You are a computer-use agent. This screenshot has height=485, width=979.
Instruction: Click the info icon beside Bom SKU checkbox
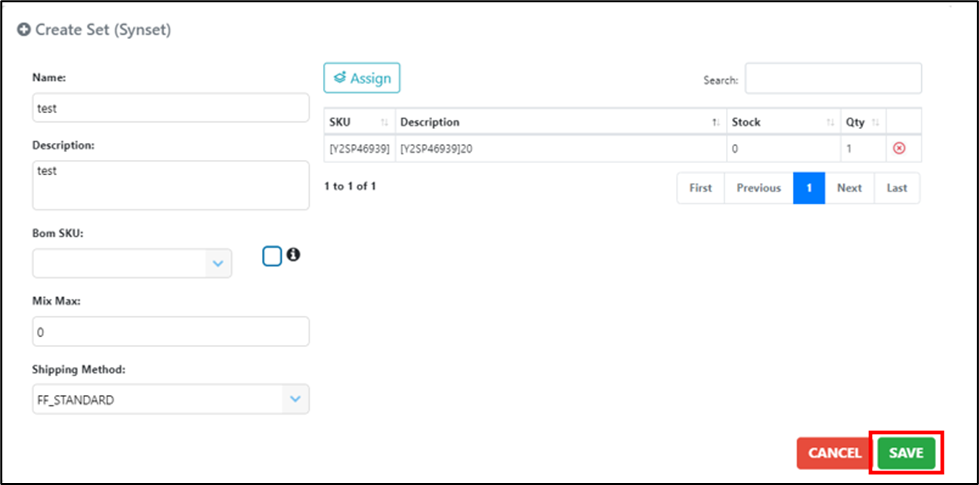[x=293, y=255]
